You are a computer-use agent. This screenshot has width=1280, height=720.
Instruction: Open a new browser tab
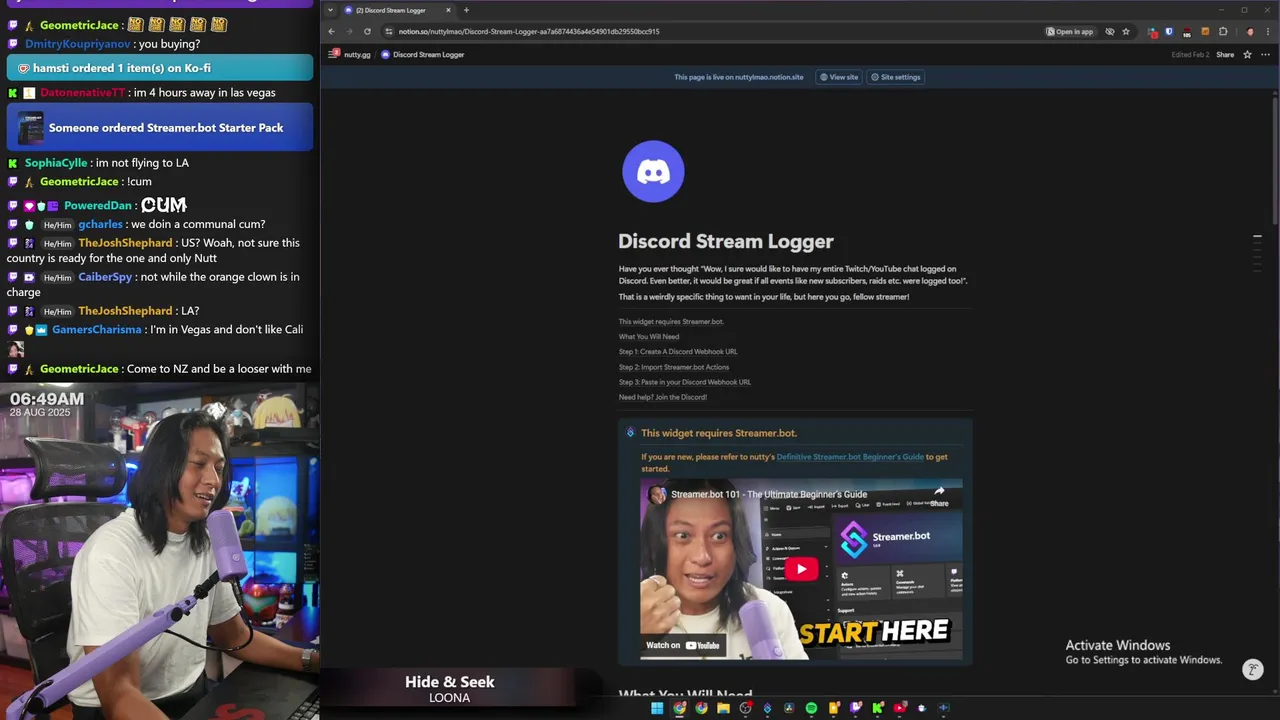[x=466, y=10]
